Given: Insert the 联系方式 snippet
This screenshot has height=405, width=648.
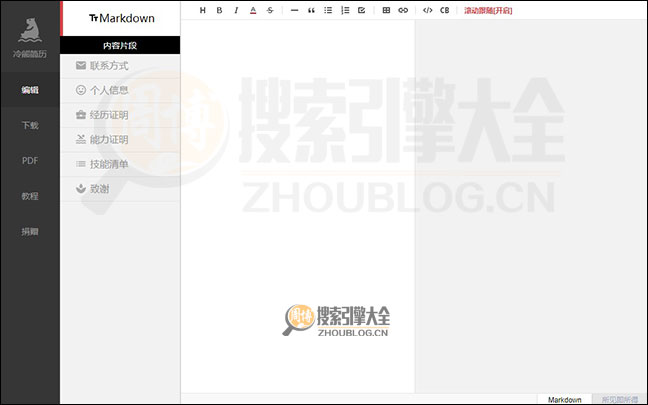Looking at the screenshot, I should (x=120, y=66).
